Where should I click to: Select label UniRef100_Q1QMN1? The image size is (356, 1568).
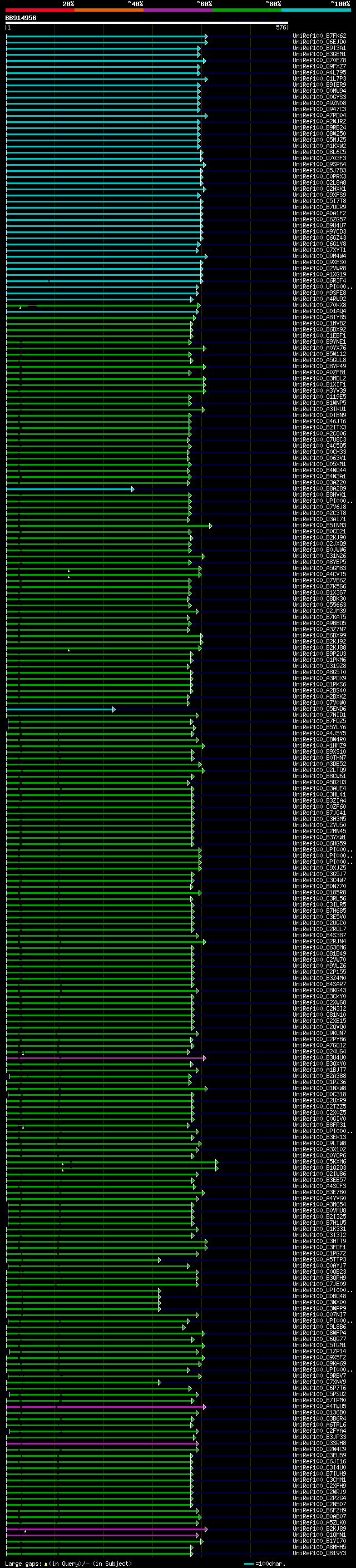pyautogui.click(x=319, y=1535)
